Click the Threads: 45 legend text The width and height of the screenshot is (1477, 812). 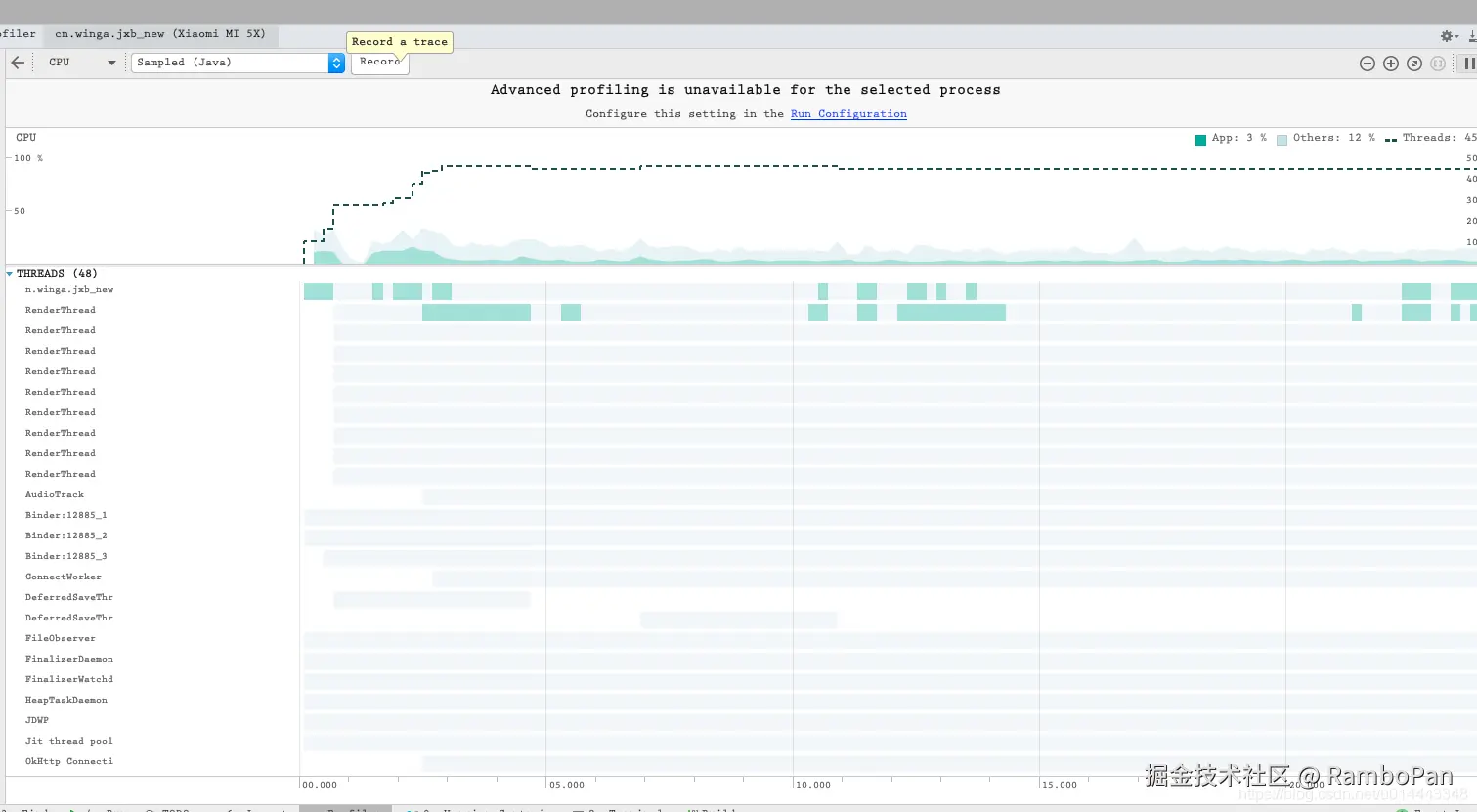(x=1439, y=139)
